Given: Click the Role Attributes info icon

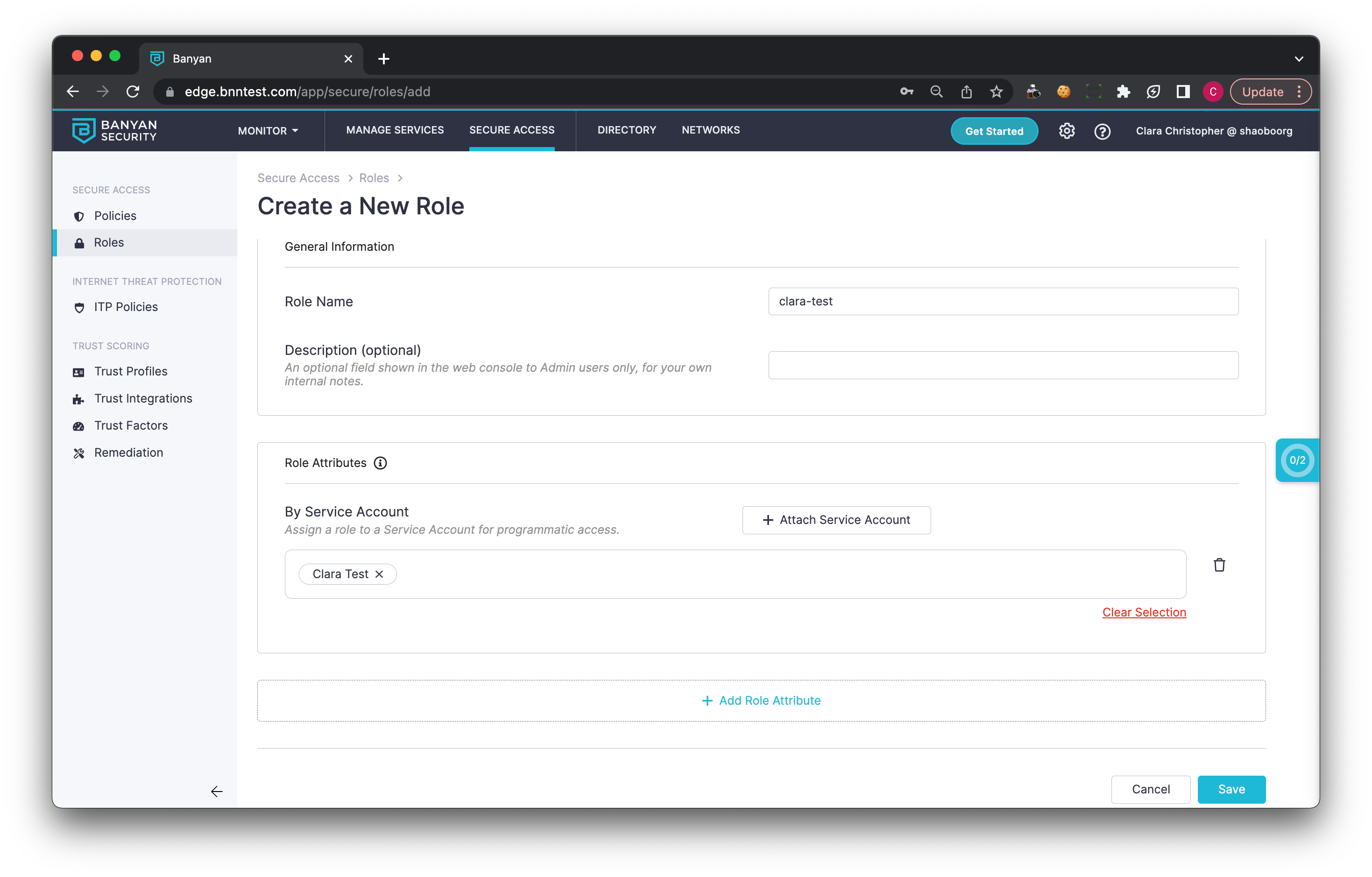Looking at the screenshot, I should click(380, 463).
